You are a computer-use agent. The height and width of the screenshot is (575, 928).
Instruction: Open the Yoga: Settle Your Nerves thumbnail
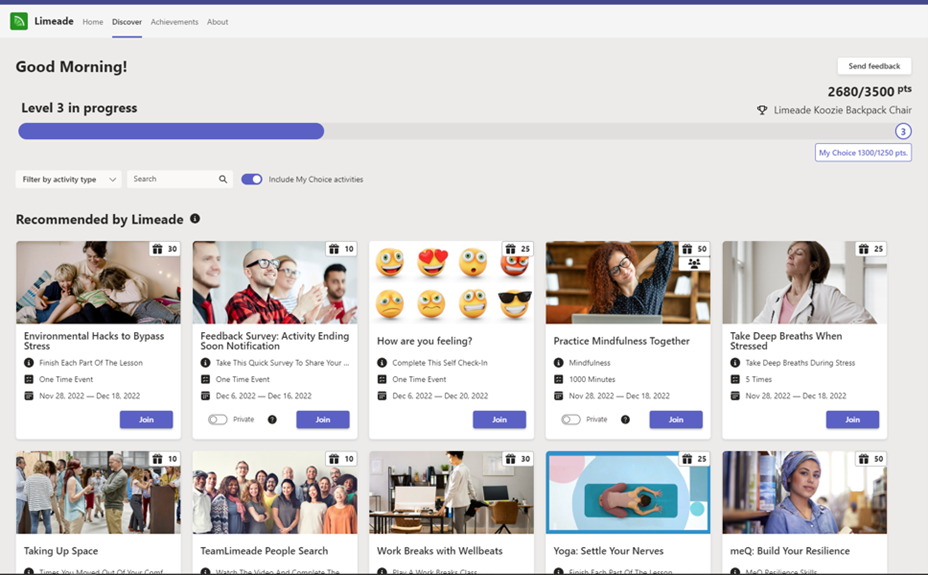[x=628, y=492]
